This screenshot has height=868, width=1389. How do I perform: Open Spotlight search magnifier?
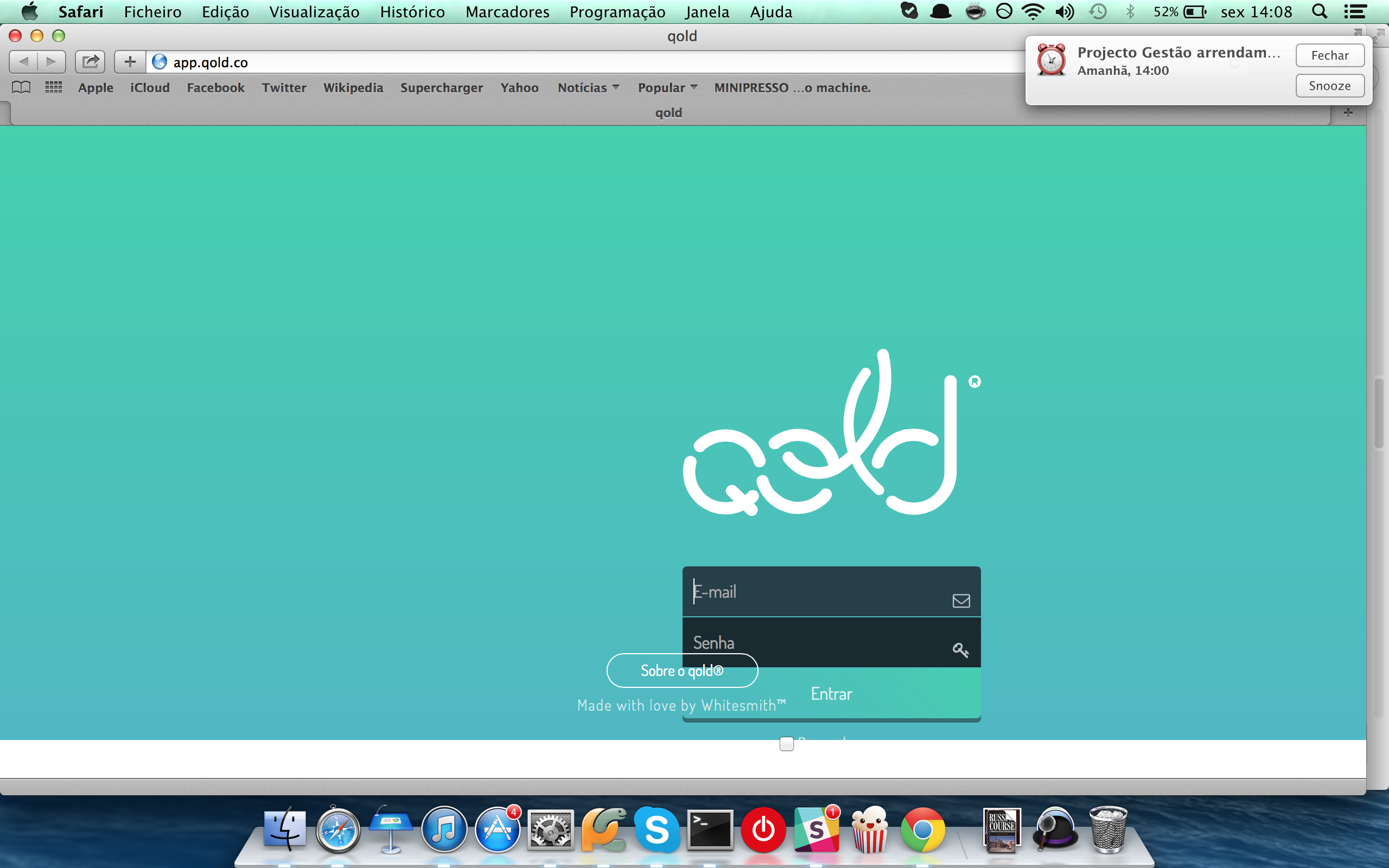click(x=1320, y=11)
